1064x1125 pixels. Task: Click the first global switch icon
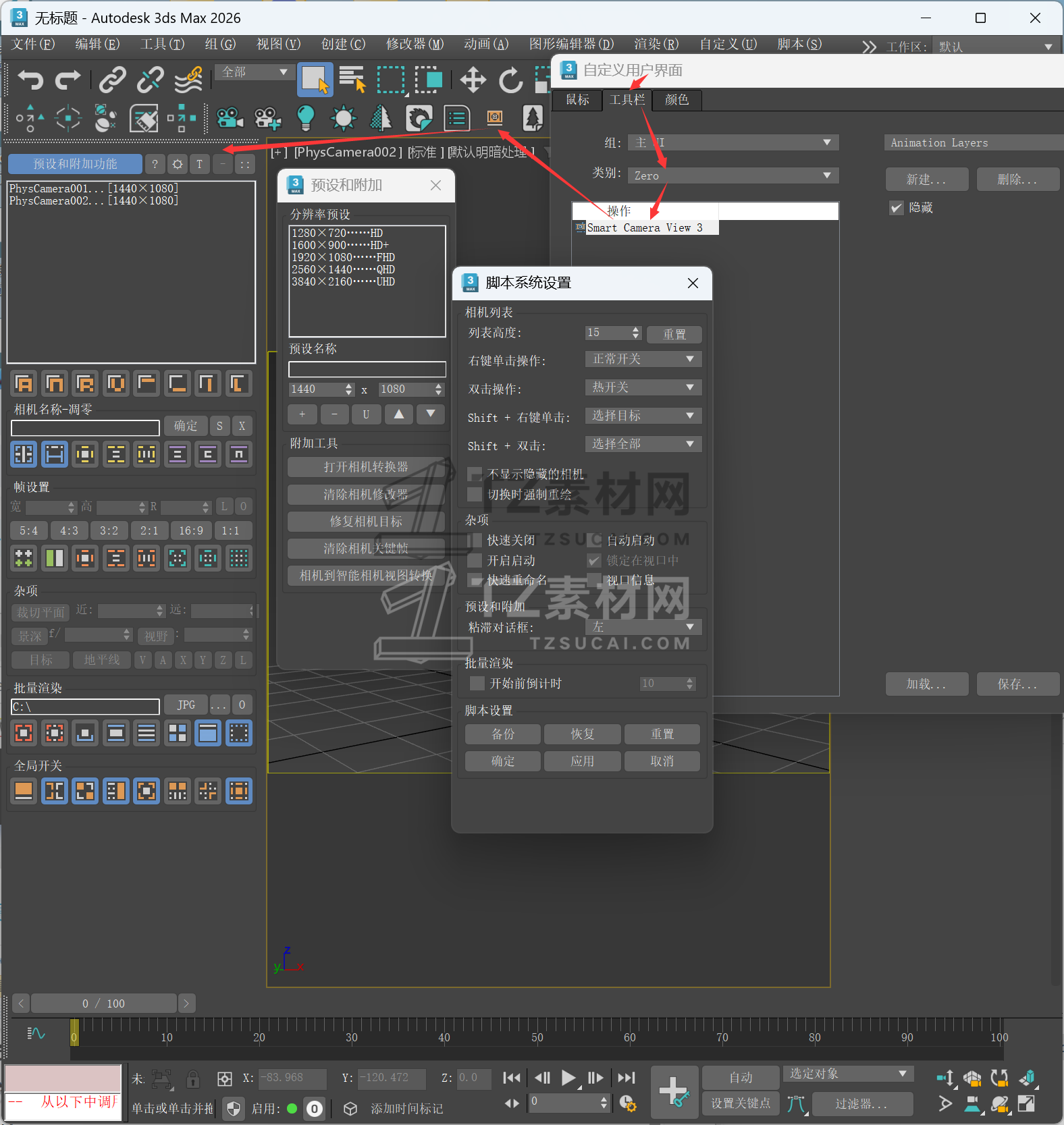click(24, 790)
